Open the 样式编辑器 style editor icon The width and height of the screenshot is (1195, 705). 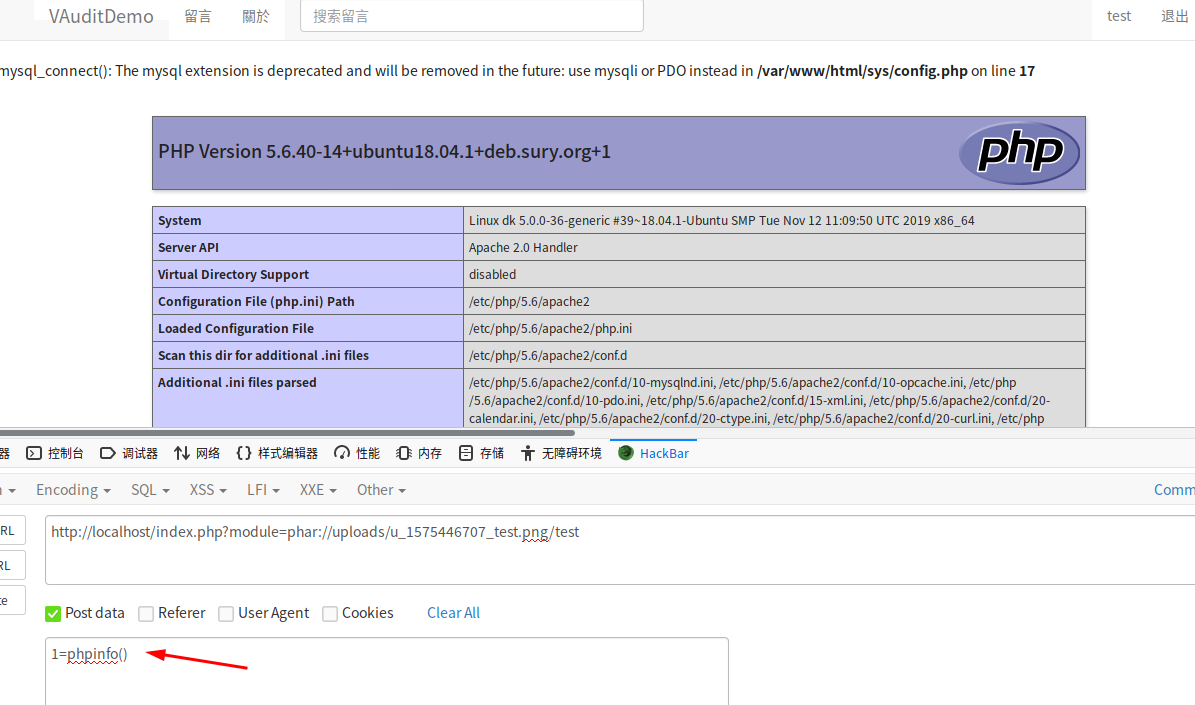[x=244, y=453]
